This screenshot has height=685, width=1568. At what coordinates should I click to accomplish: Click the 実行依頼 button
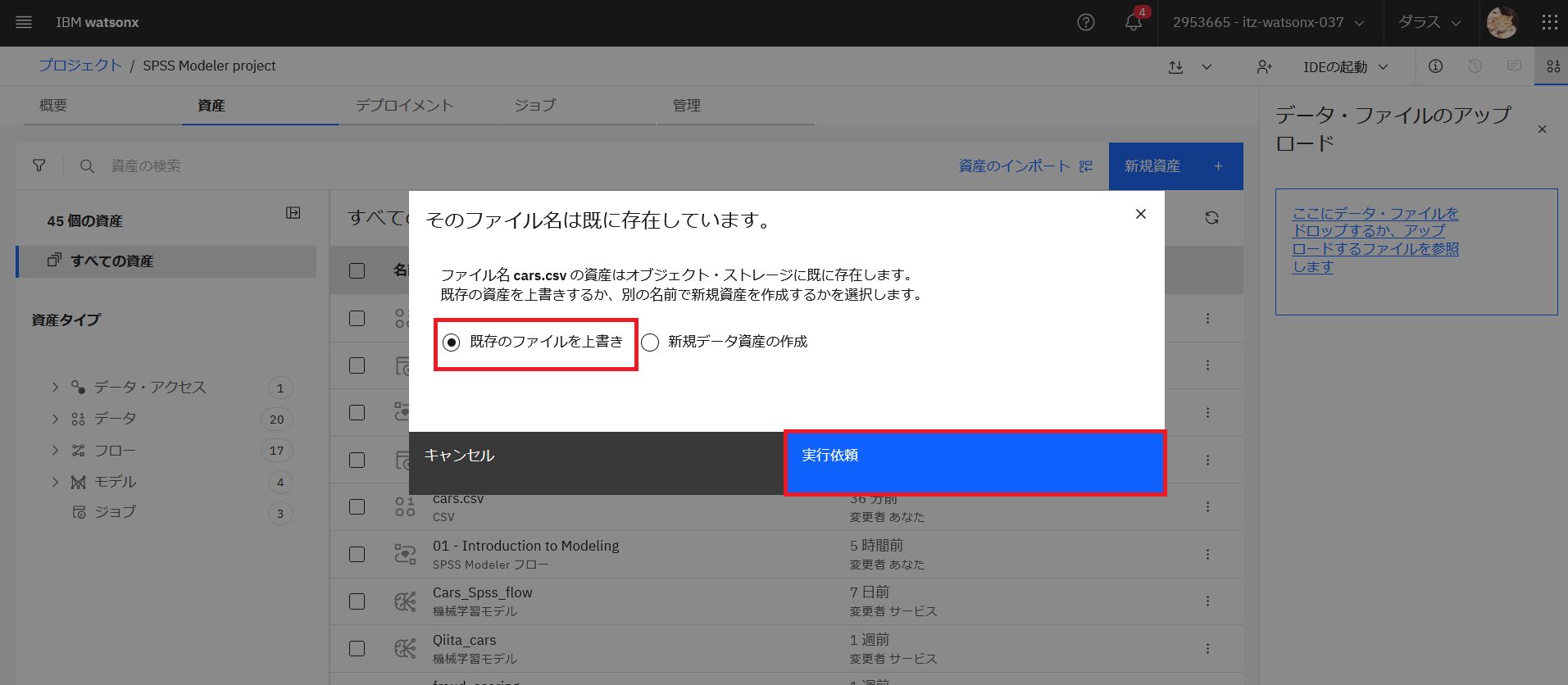[974, 463]
